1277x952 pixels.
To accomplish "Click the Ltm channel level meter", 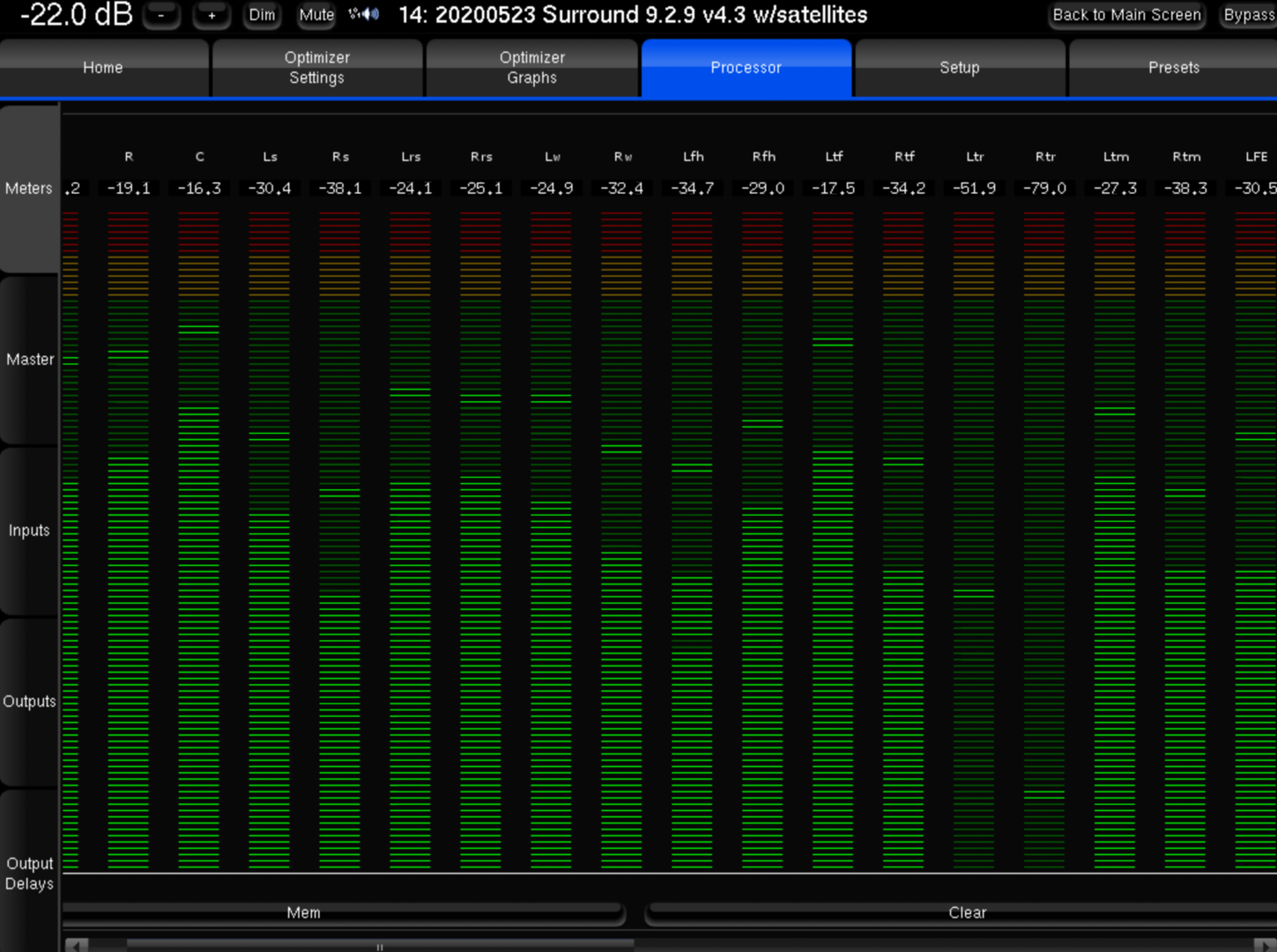I will [1115, 540].
